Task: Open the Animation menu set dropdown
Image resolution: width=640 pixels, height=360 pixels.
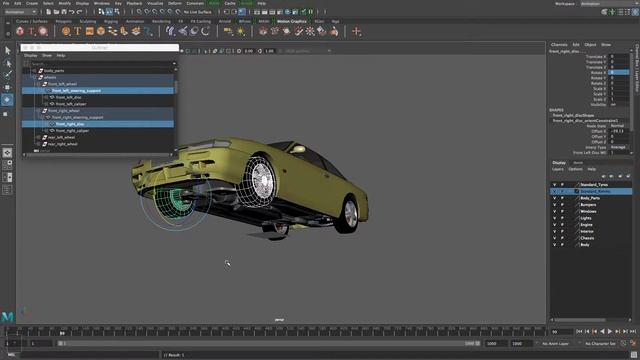Action: point(20,12)
